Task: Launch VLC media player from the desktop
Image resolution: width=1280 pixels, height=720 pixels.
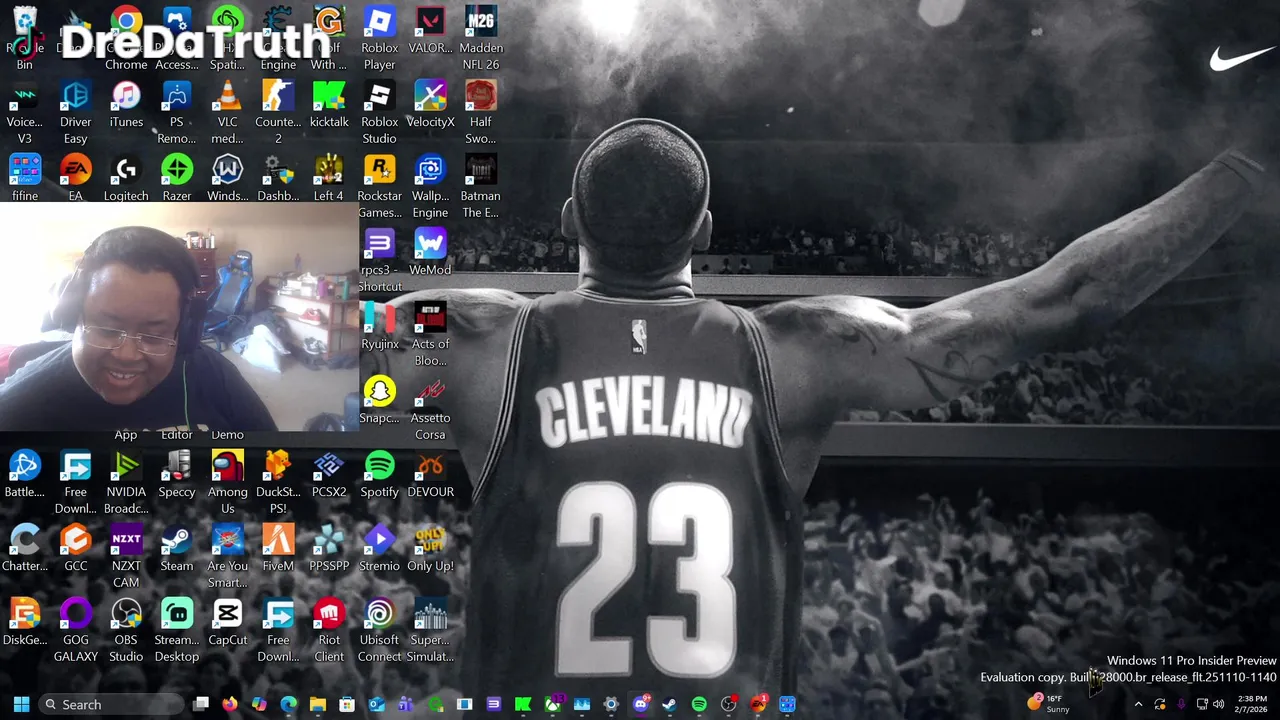Action: point(227,112)
